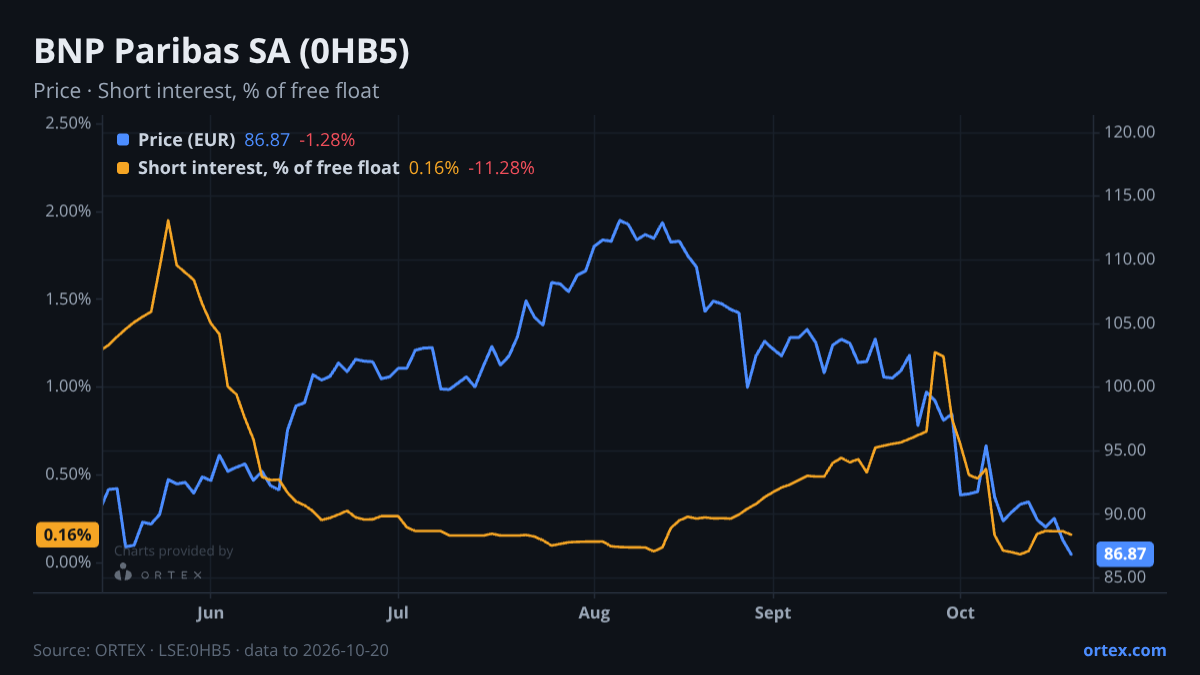Click the 2.50% left axis label

click(68, 123)
